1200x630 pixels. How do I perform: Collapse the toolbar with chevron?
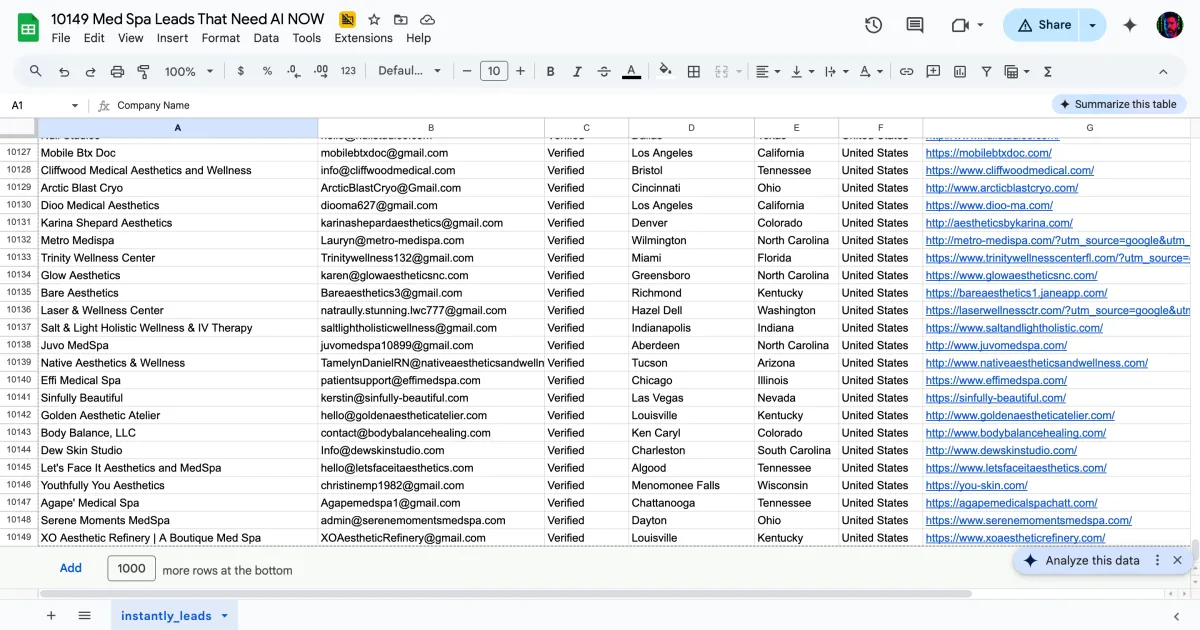click(1163, 71)
